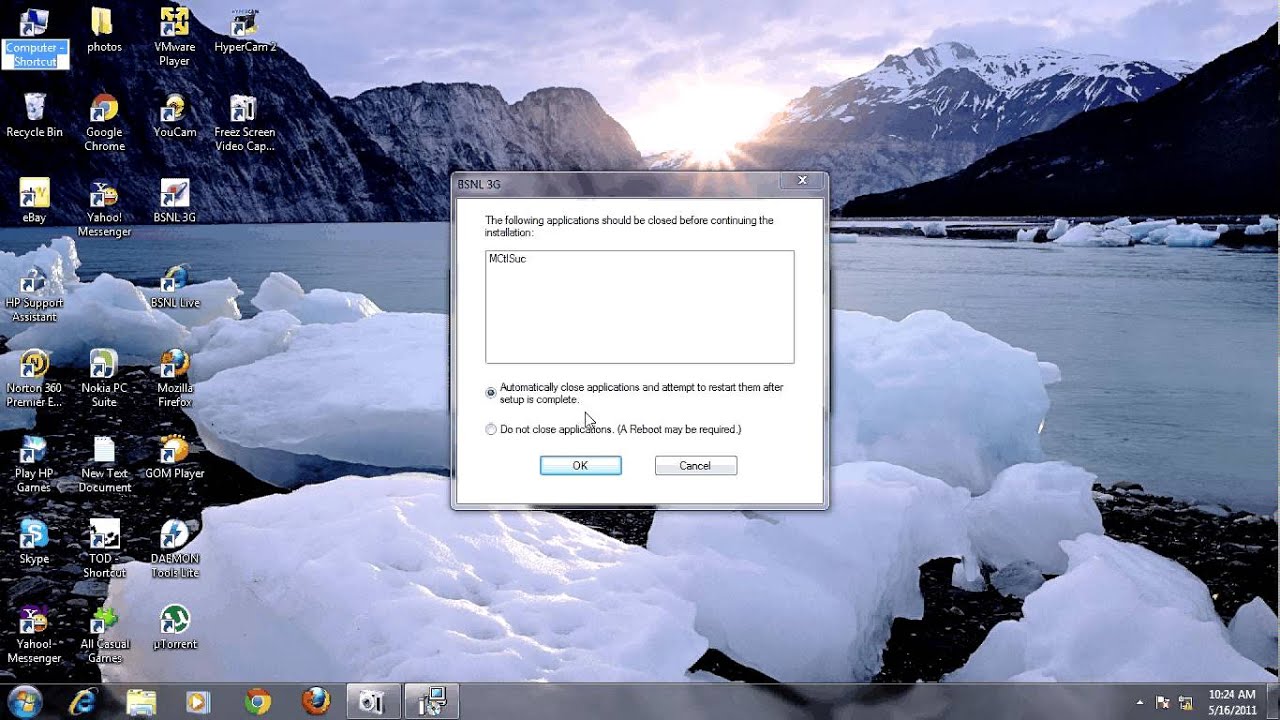The height and width of the screenshot is (720, 1280).
Task: Launch Google Chrome desktop shortcut
Action: (x=104, y=123)
